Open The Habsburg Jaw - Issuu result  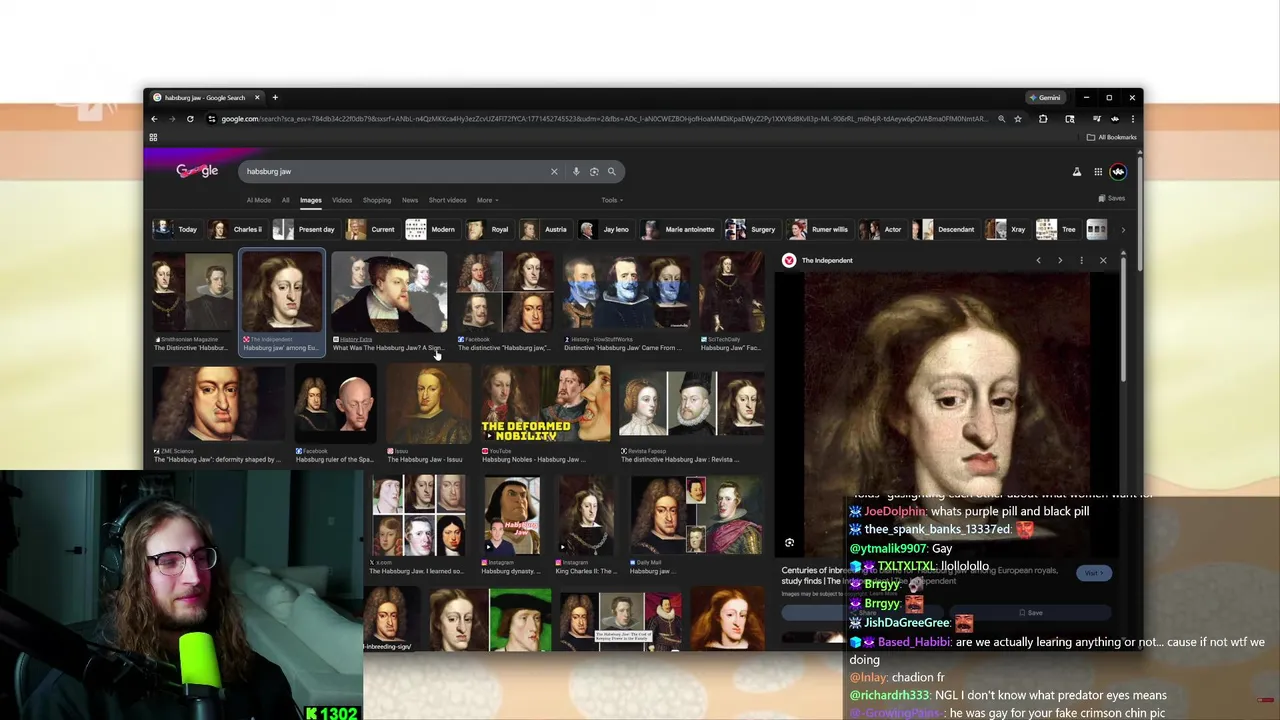click(x=428, y=413)
